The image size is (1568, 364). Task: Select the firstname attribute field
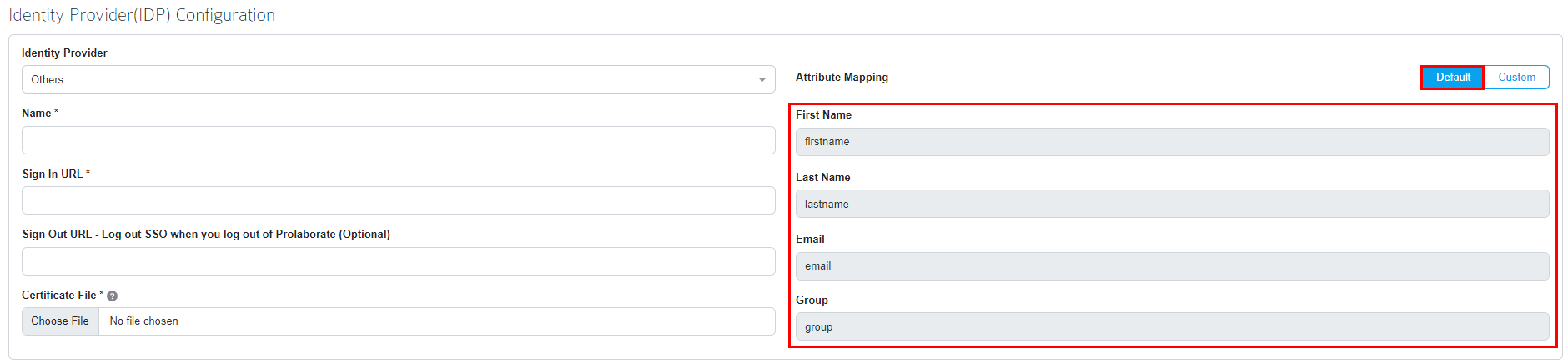click(1172, 142)
